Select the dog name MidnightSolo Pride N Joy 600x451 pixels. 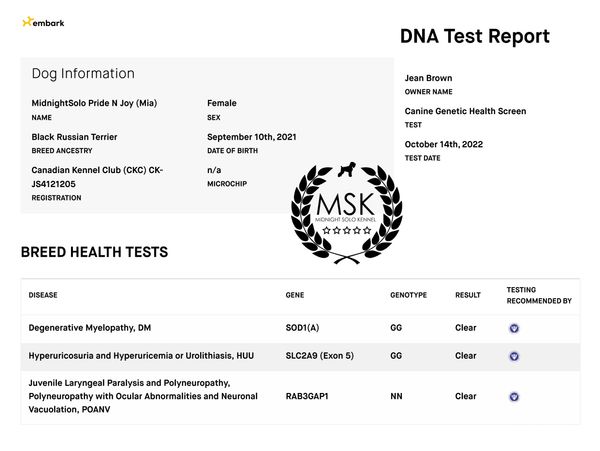[94, 103]
